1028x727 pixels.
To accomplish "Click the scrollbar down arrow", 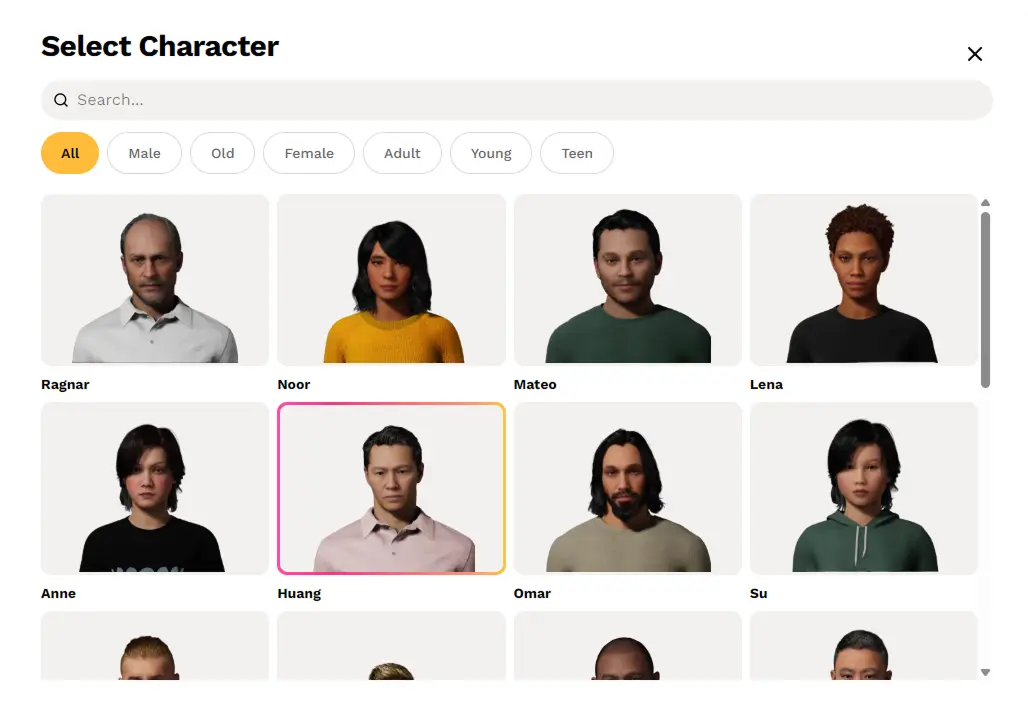I will click(986, 673).
